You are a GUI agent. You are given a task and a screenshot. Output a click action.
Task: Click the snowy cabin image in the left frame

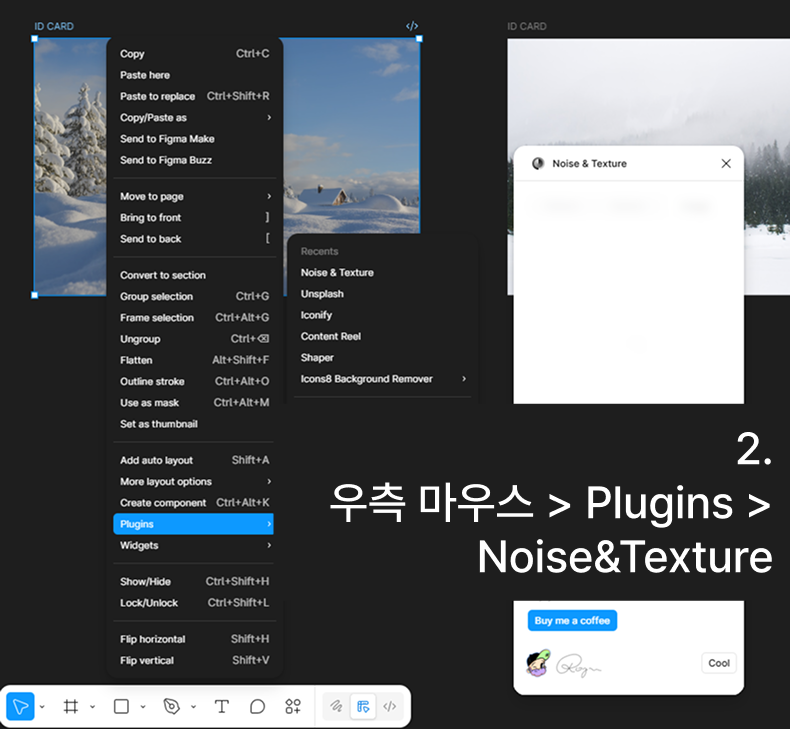point(352,136)
